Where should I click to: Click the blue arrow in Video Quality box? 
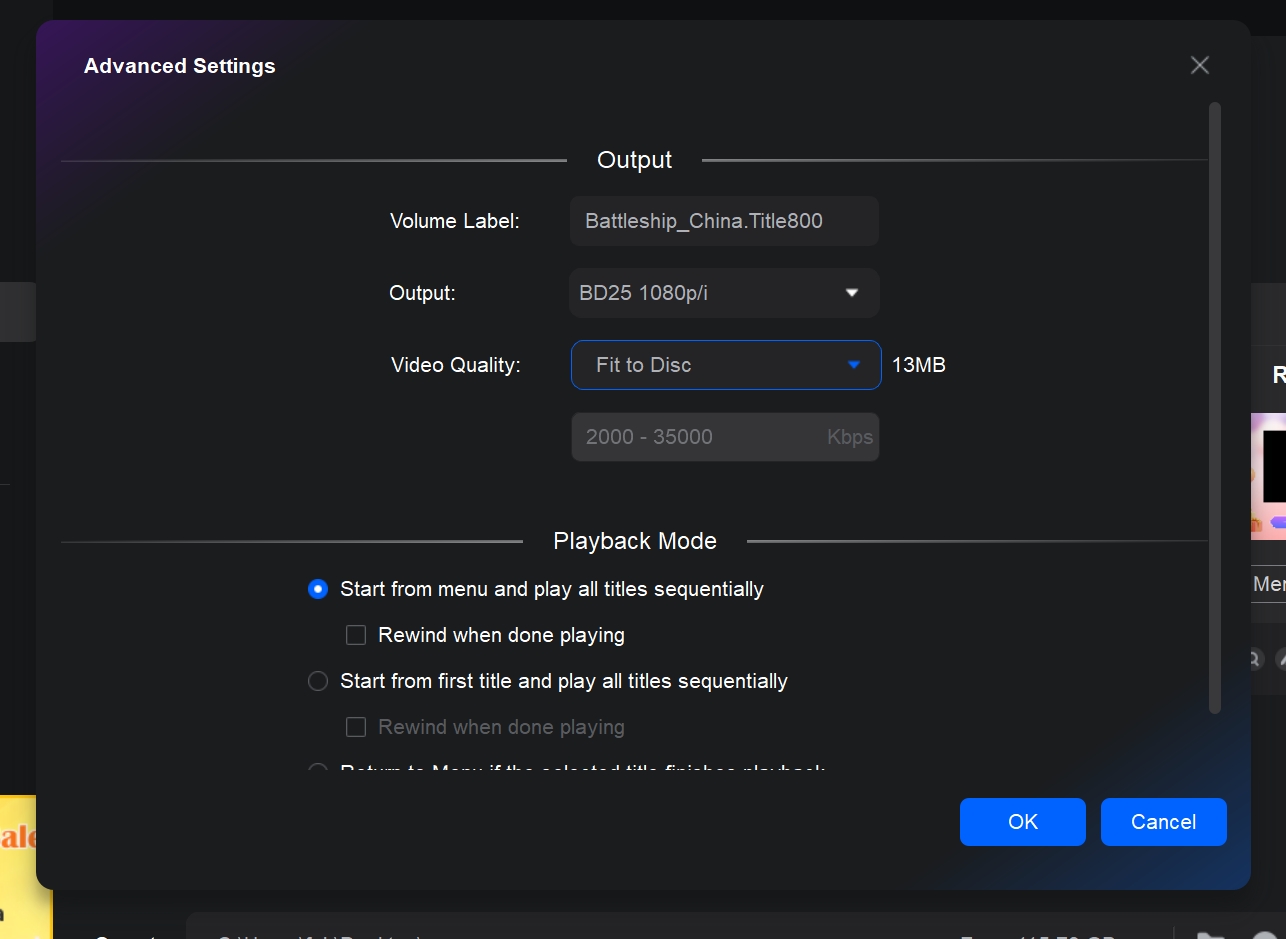point(854,365)
